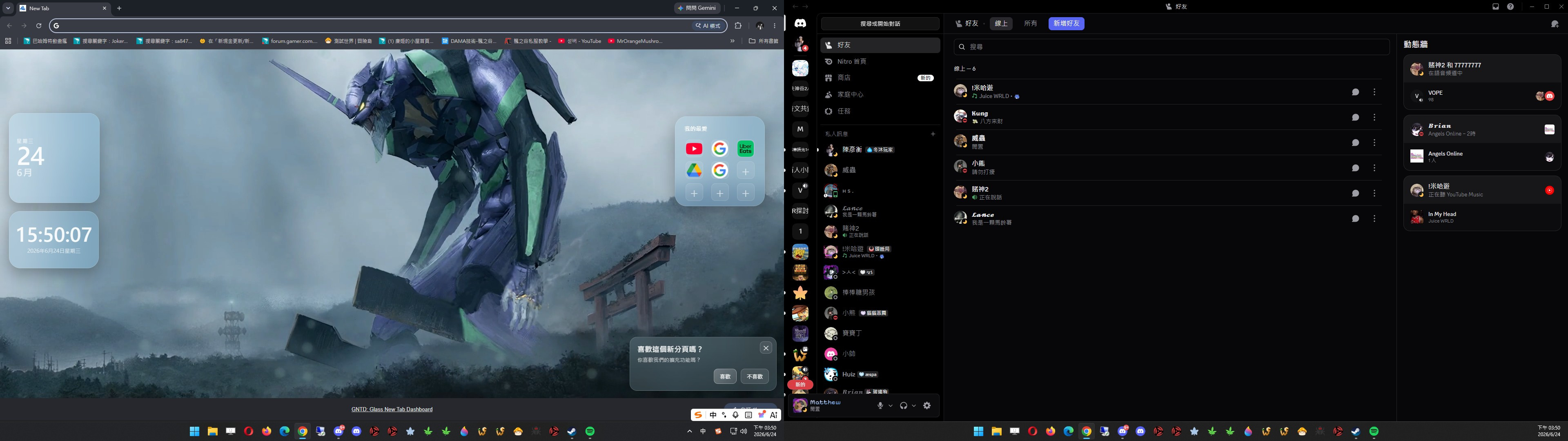1568x441 pixels.
Task: Open the DM with Huiz
Action: click(880, 374)
